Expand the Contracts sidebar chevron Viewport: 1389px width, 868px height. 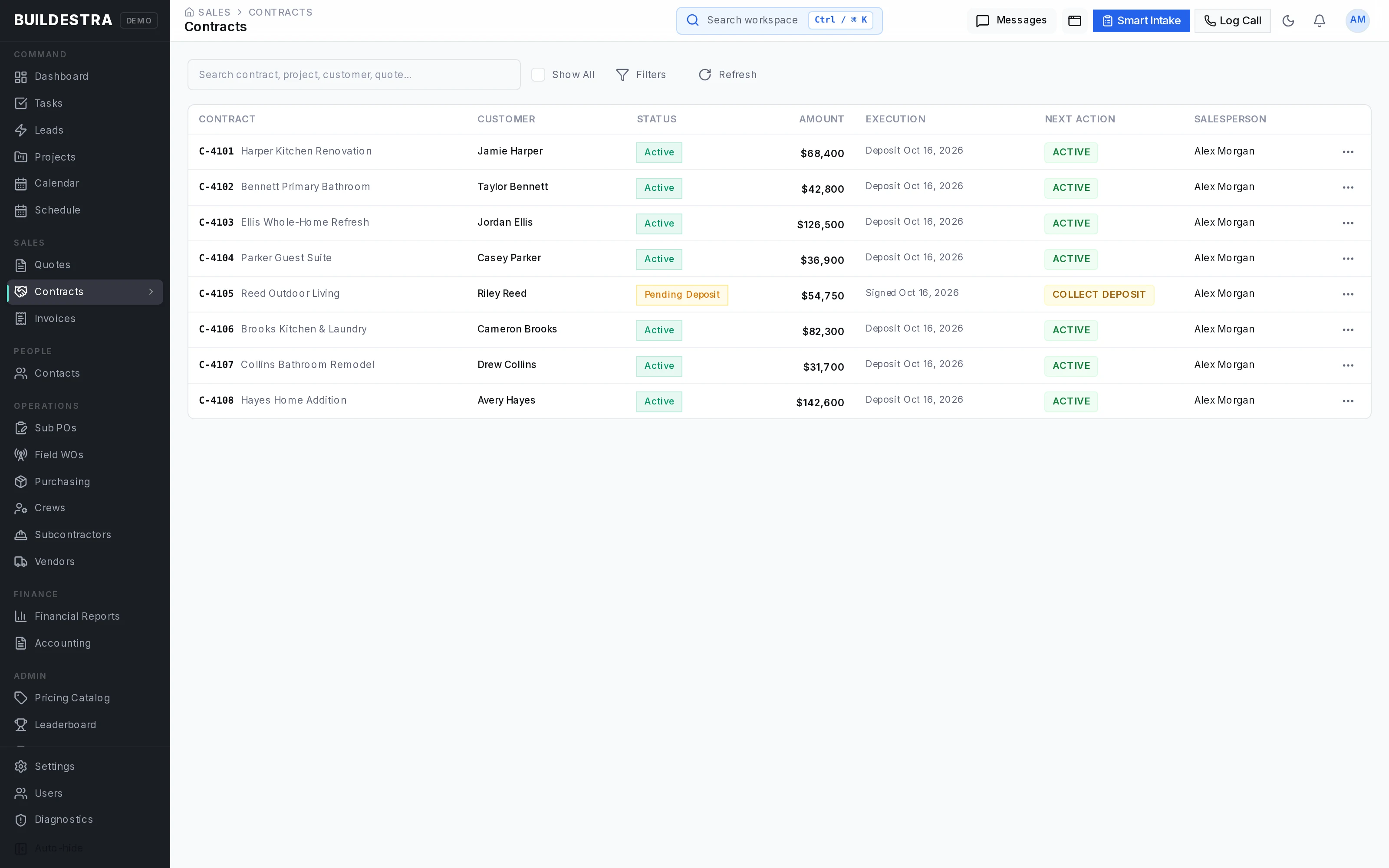click(151, 292)
